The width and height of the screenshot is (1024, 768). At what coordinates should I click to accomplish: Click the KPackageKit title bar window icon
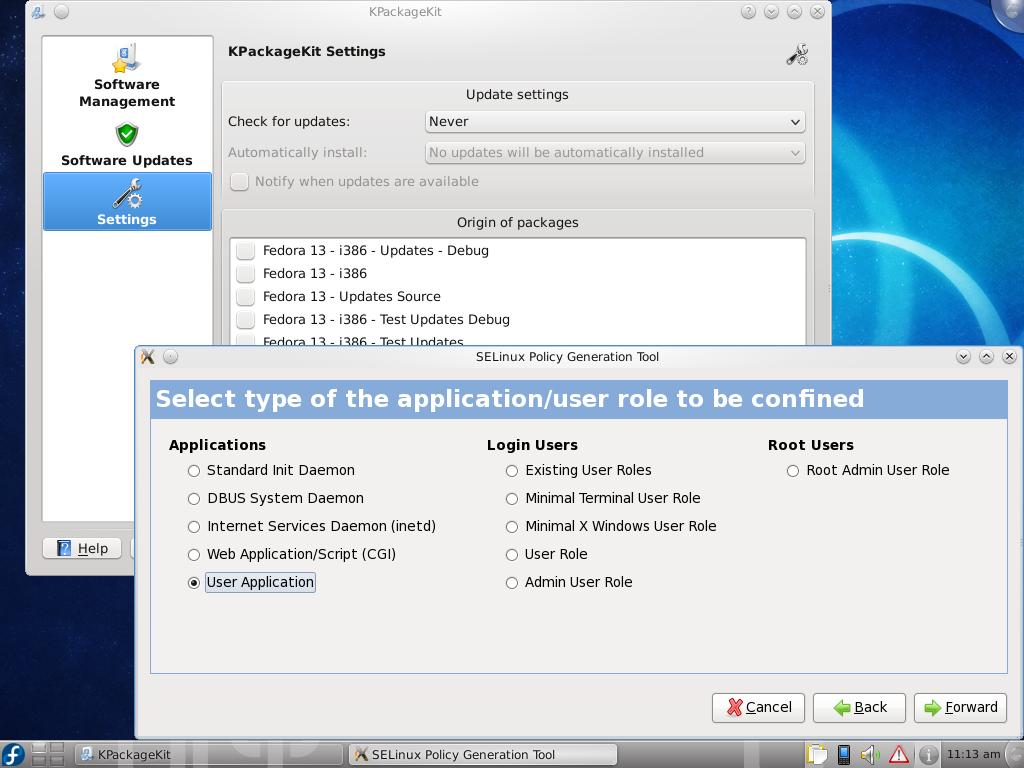point(38,11)
